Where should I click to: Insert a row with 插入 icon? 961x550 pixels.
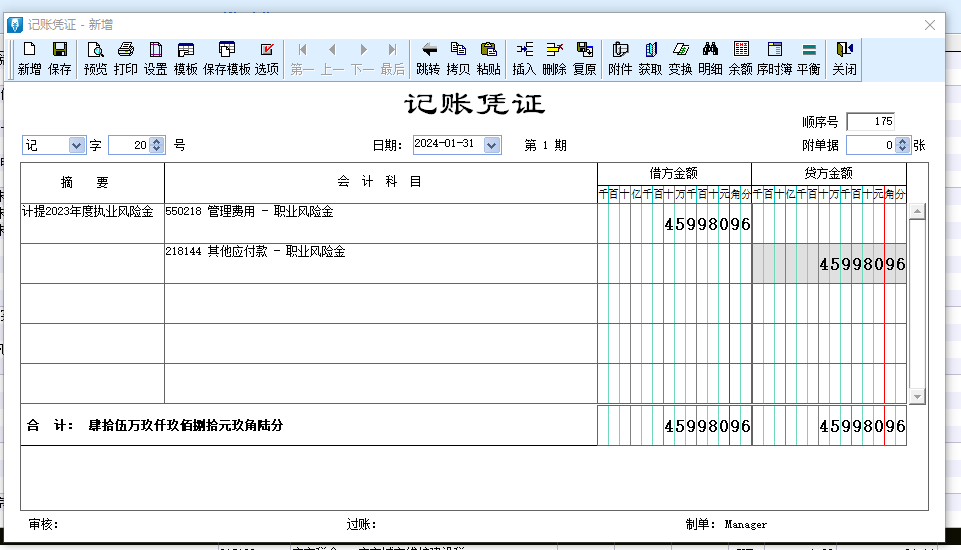pyautogui.click(x=524, y=58)
